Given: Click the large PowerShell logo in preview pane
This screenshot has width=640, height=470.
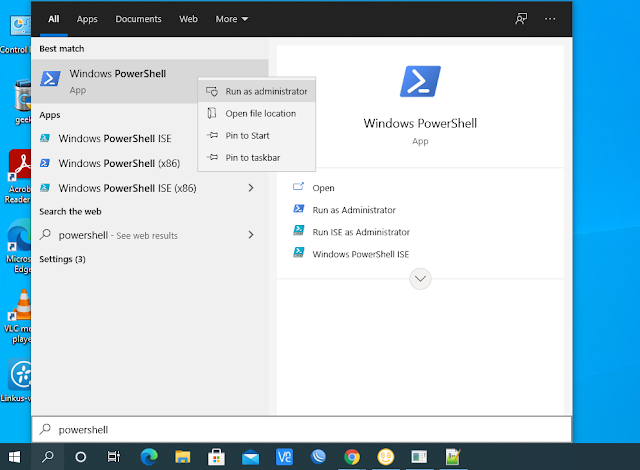Looking at the screenshot, I should [420, 81].
